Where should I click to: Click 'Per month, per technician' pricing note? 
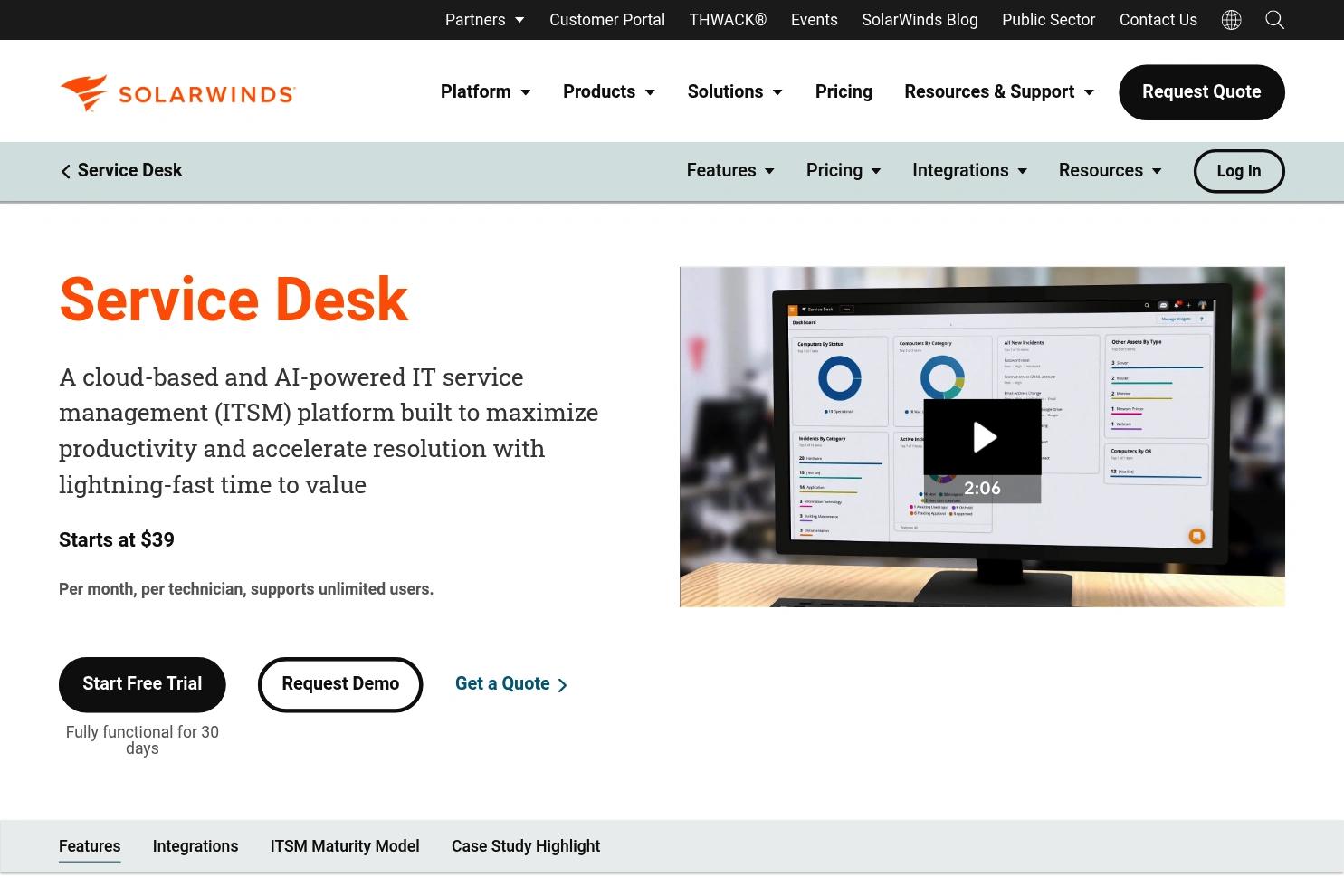point(246,589)
